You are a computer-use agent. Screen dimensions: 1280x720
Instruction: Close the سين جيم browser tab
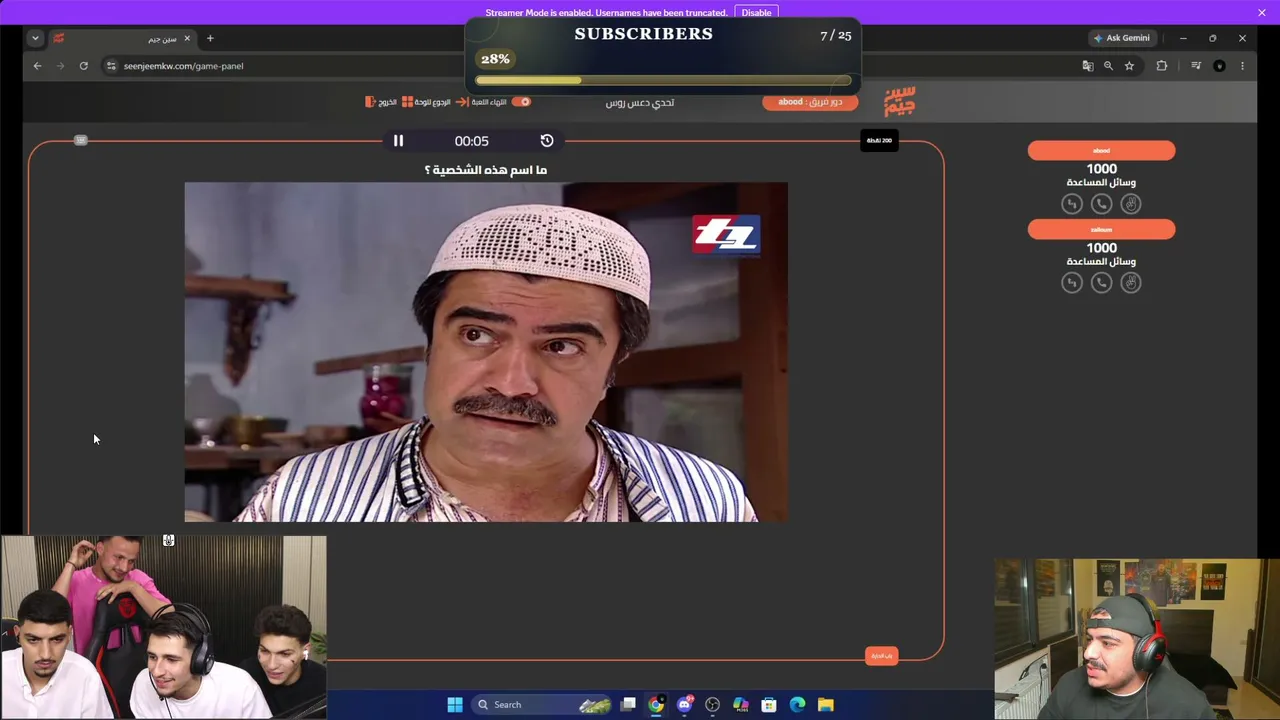[x=187, y=38]
